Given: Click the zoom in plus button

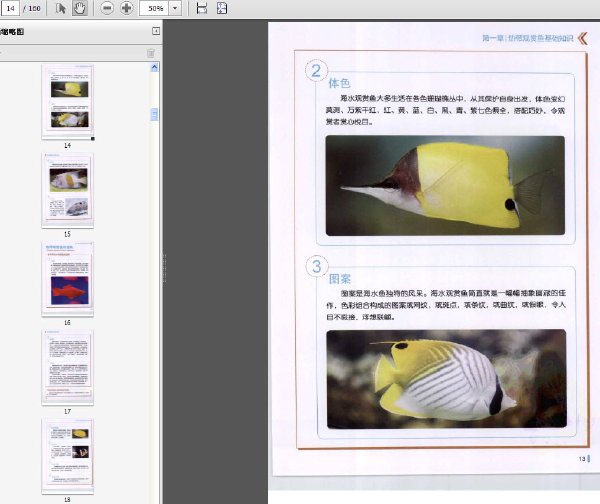Looking at the screenshot, I should click(126, 8).
